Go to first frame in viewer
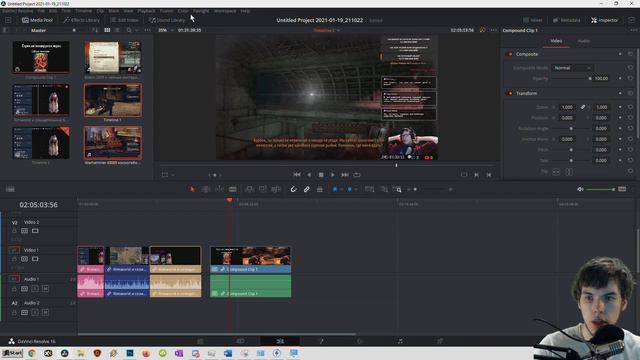640x360 pixels. [x=297, y=175]
